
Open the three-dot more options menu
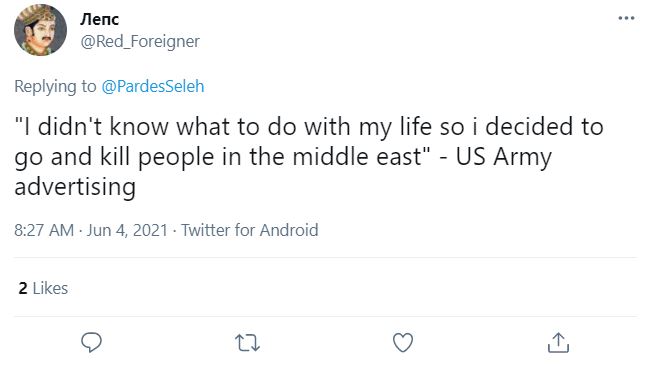point(626,18)
